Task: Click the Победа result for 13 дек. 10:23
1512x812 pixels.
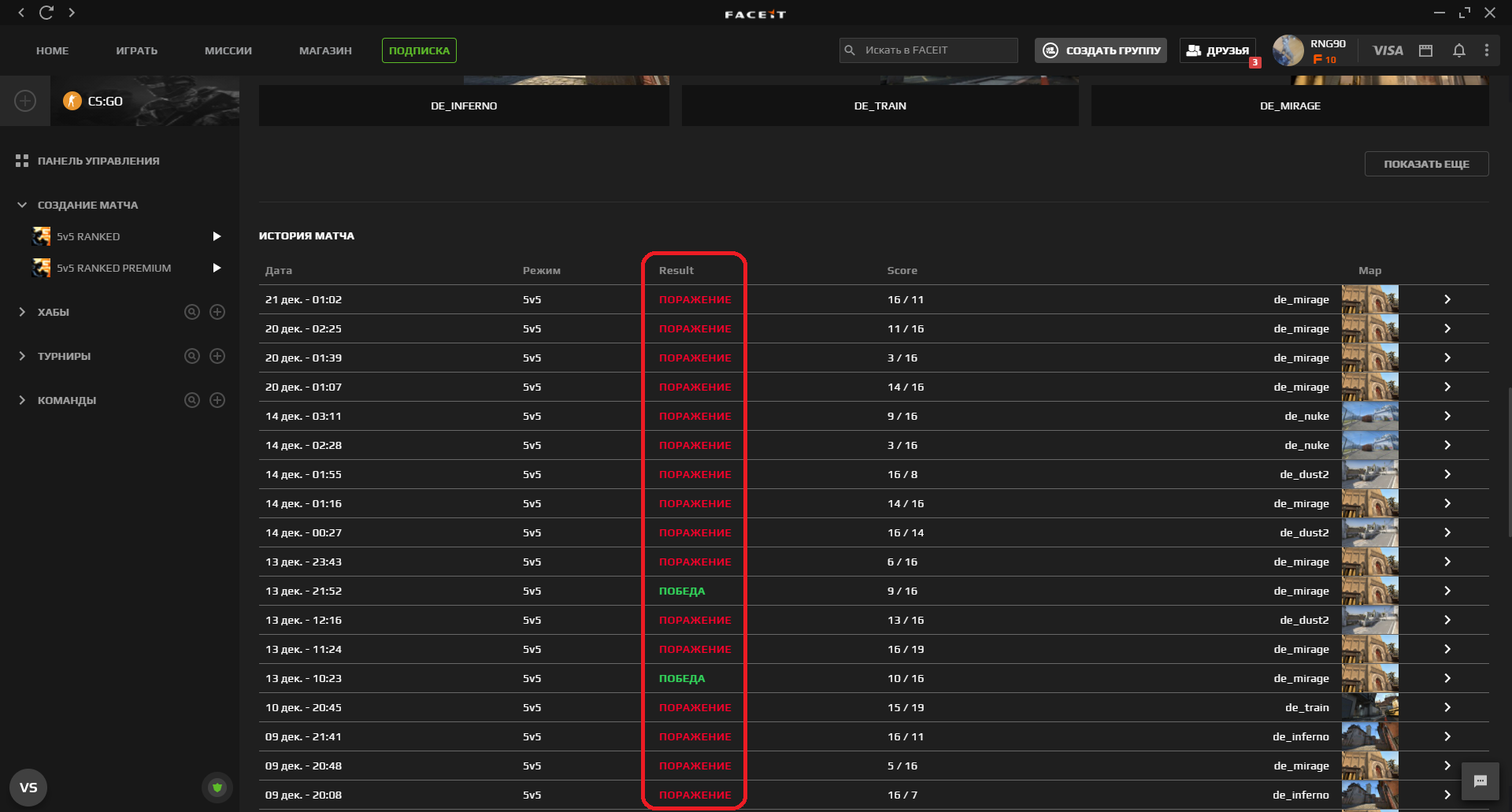Action: [682, 678]
